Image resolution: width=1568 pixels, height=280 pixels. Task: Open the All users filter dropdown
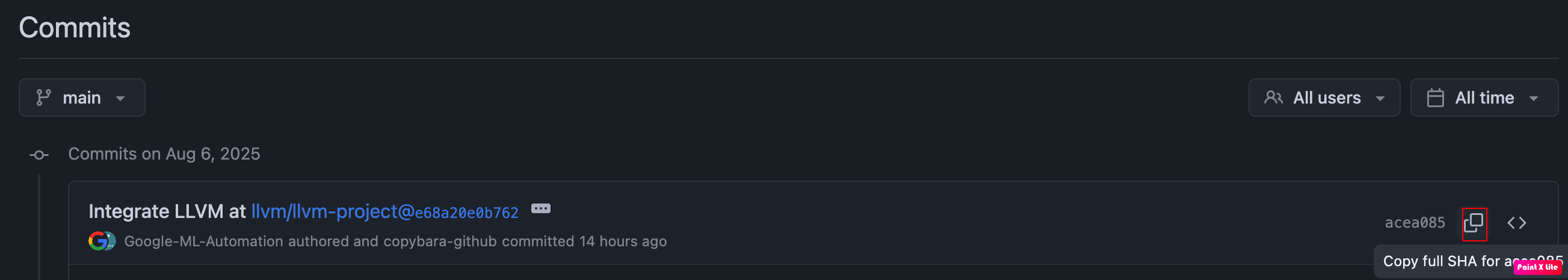[x=1324, y=98]
